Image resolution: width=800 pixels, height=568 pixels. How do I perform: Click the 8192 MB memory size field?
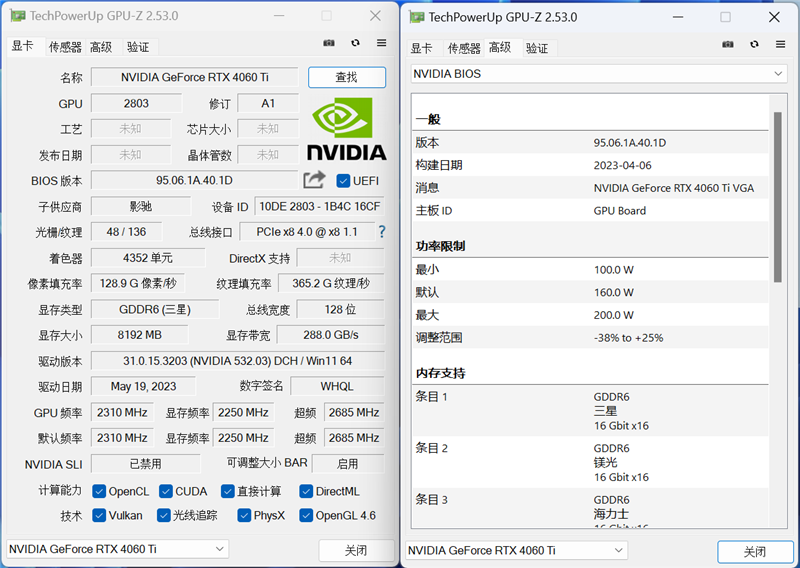pyautogui.click(x=140, y=335)
